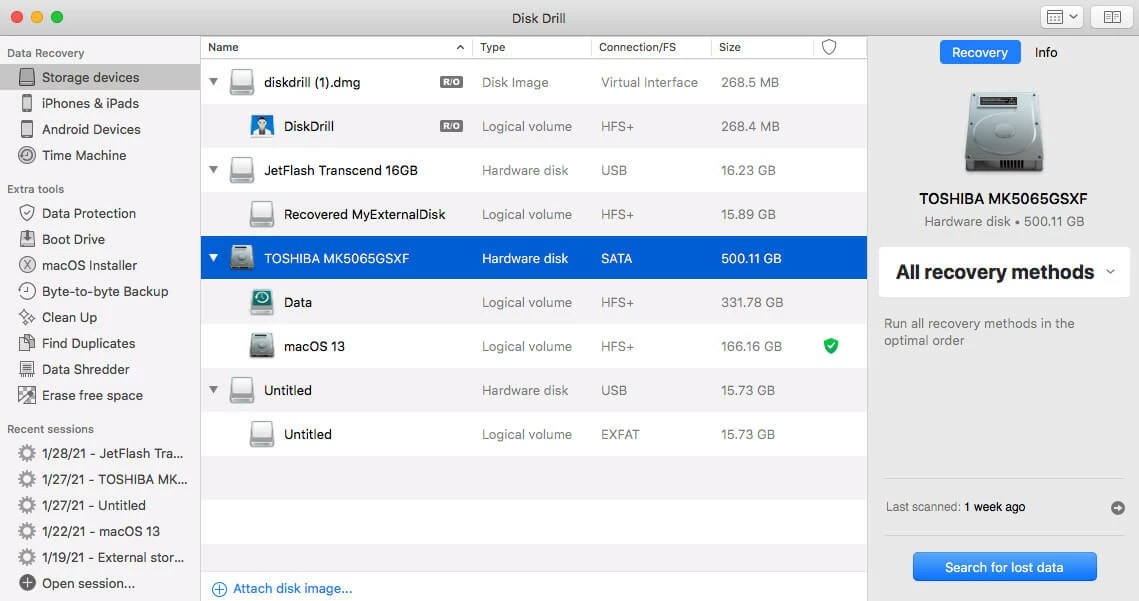Click Open session... text

coord(88,584)
